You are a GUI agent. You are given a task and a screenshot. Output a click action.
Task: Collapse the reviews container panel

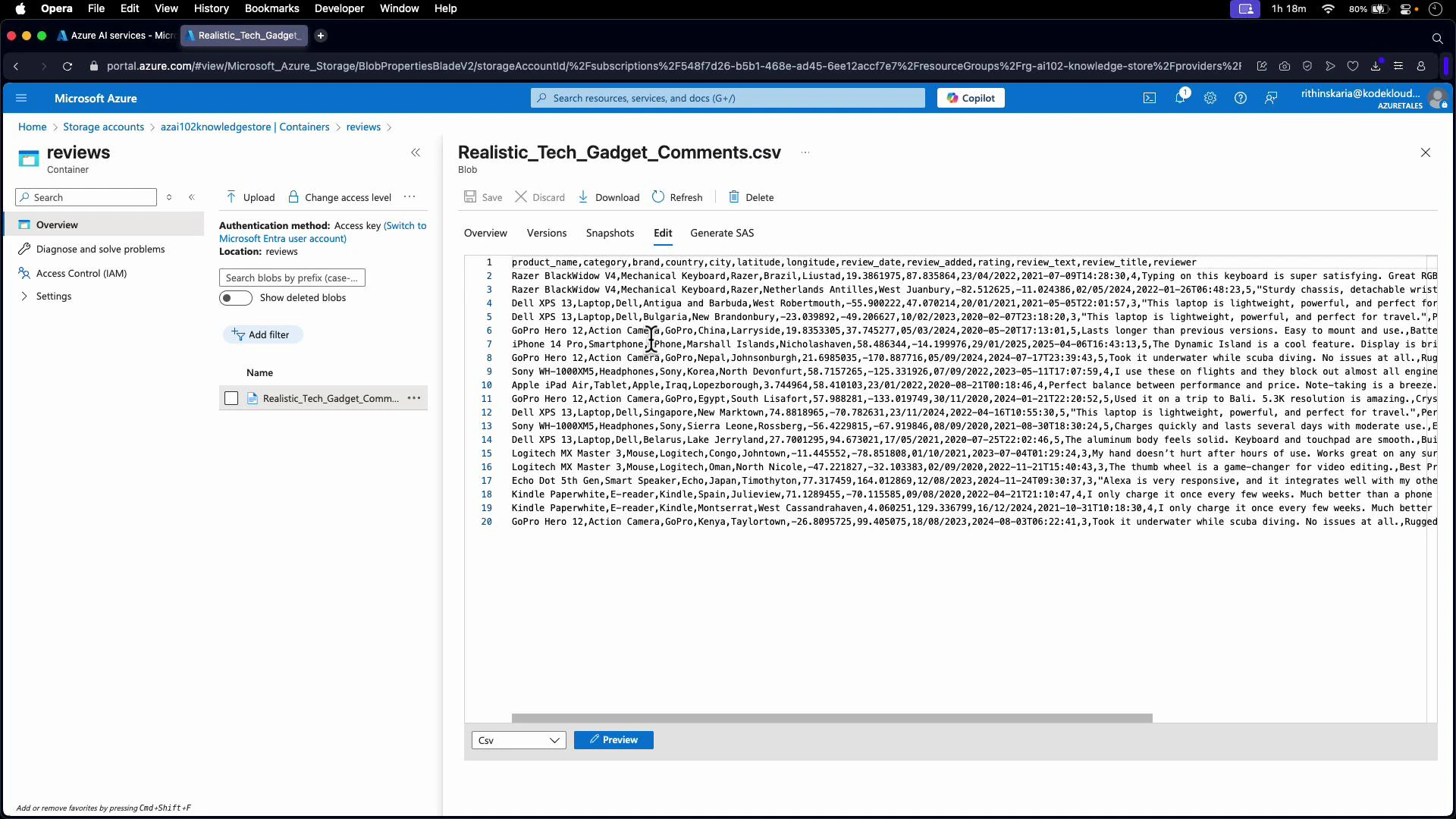coord(416,152)
